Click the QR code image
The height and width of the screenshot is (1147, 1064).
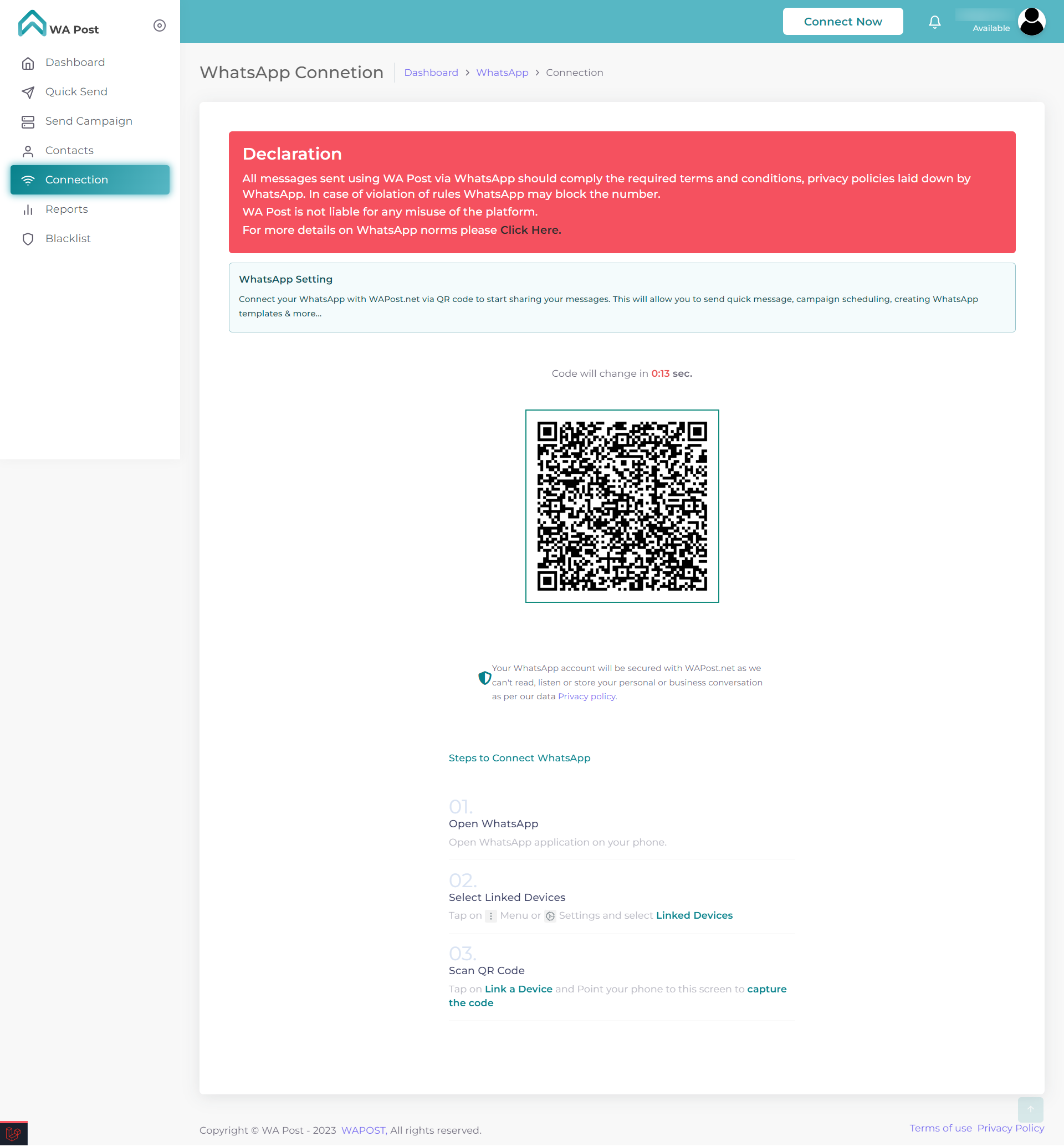click(622, 506)
